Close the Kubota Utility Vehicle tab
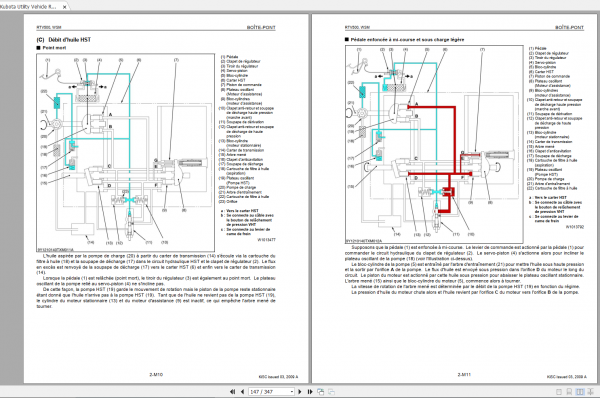 [65, 7]
